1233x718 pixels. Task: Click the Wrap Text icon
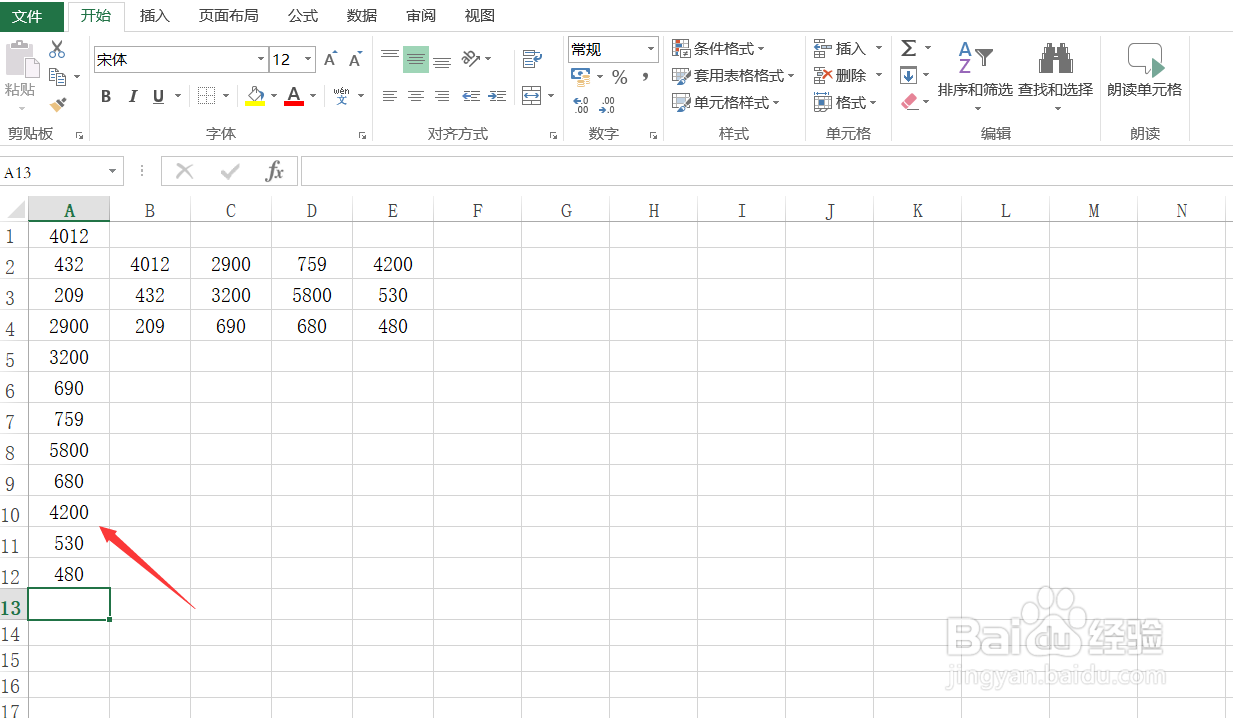[x=532, y=59]
